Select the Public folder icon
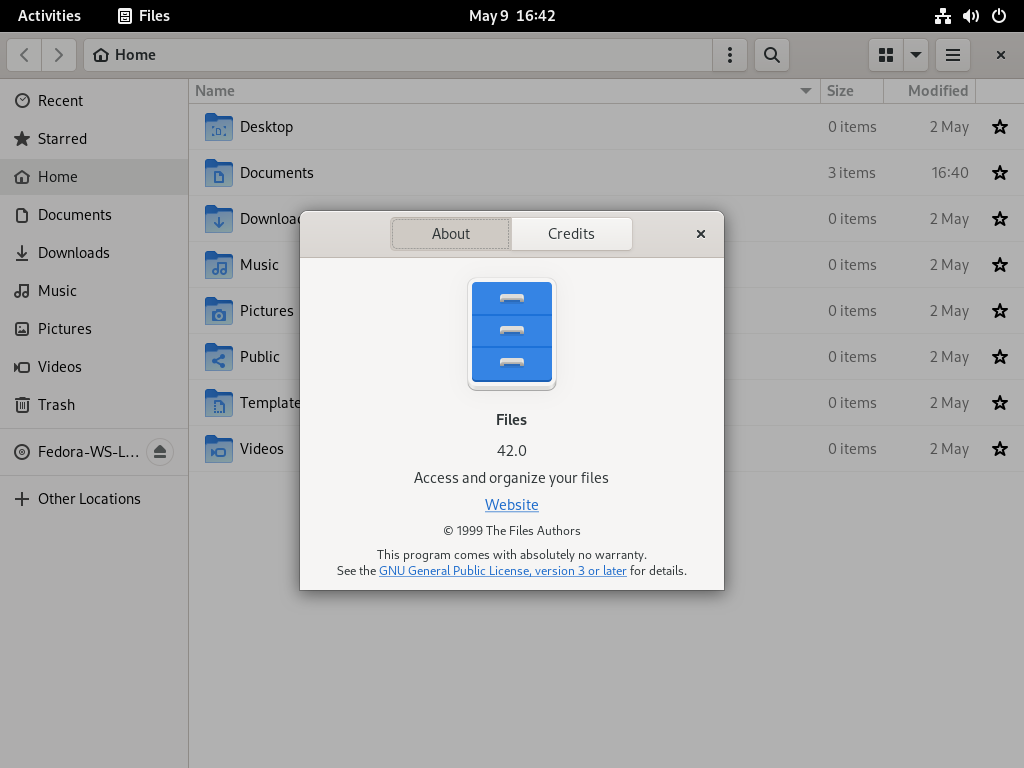Screen dimensions: 1024x768 pos(219,357)
